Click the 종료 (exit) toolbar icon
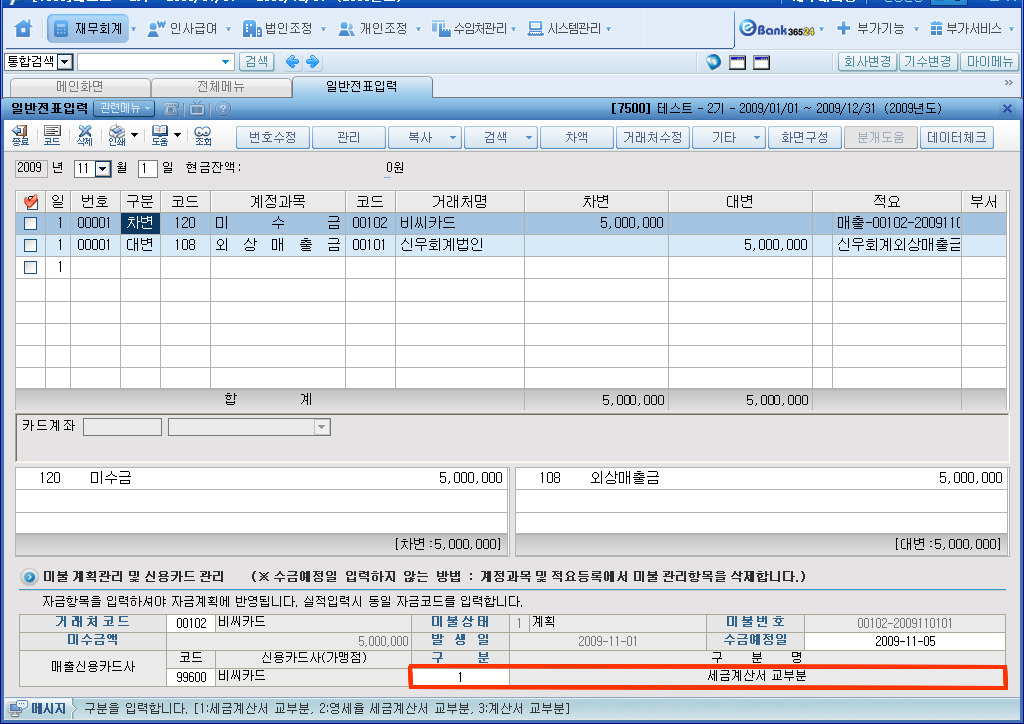The width and height of the screenshot is (1024, 724). pos(21,137)
